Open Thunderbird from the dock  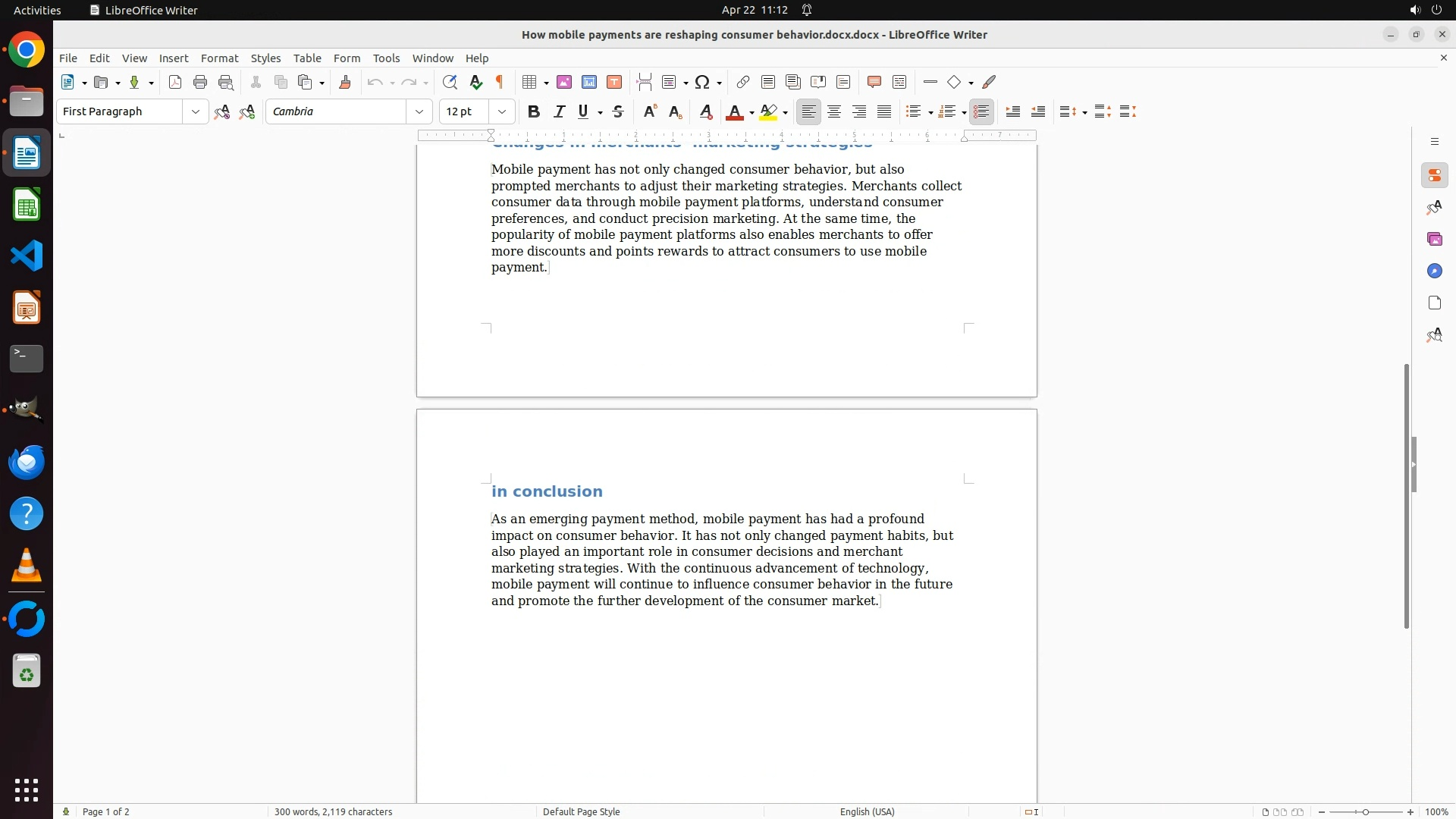[x=27, y=462]
